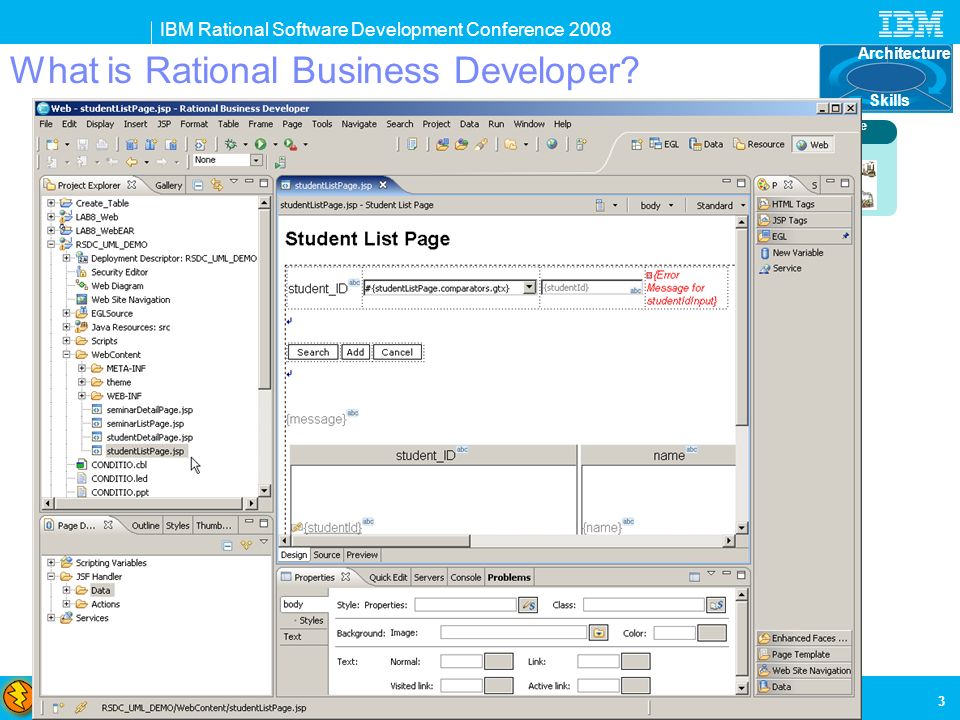Click the studentId input field on page
Image resolution: width=960 pixels, height=720 pixels.
pos(592,287)
